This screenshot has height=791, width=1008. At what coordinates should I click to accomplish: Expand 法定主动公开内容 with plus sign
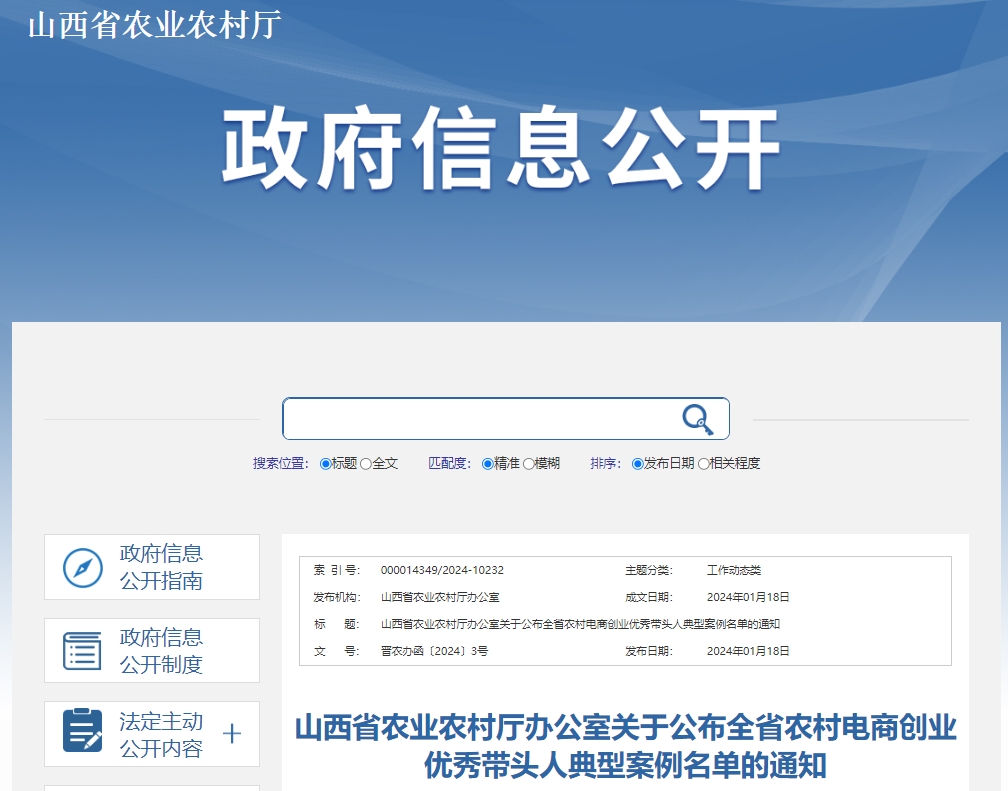pyautogui.click(x=232, y=734)
